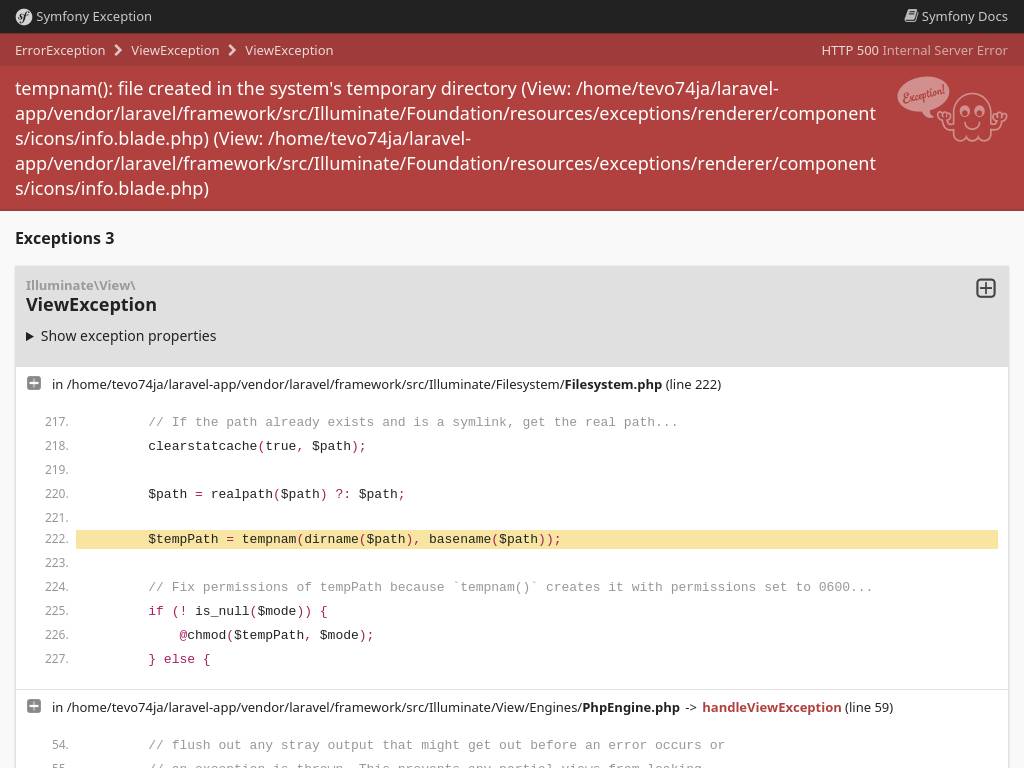The width and height of the screenshot is (1024, 768).
Task: Click the handleViewException method name
Action: point(771,707)
